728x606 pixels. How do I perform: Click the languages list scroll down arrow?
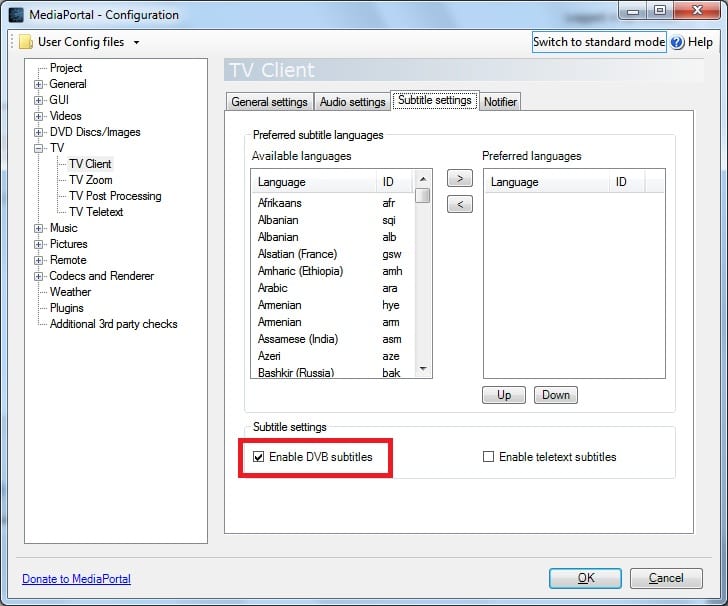coord(424,369)
